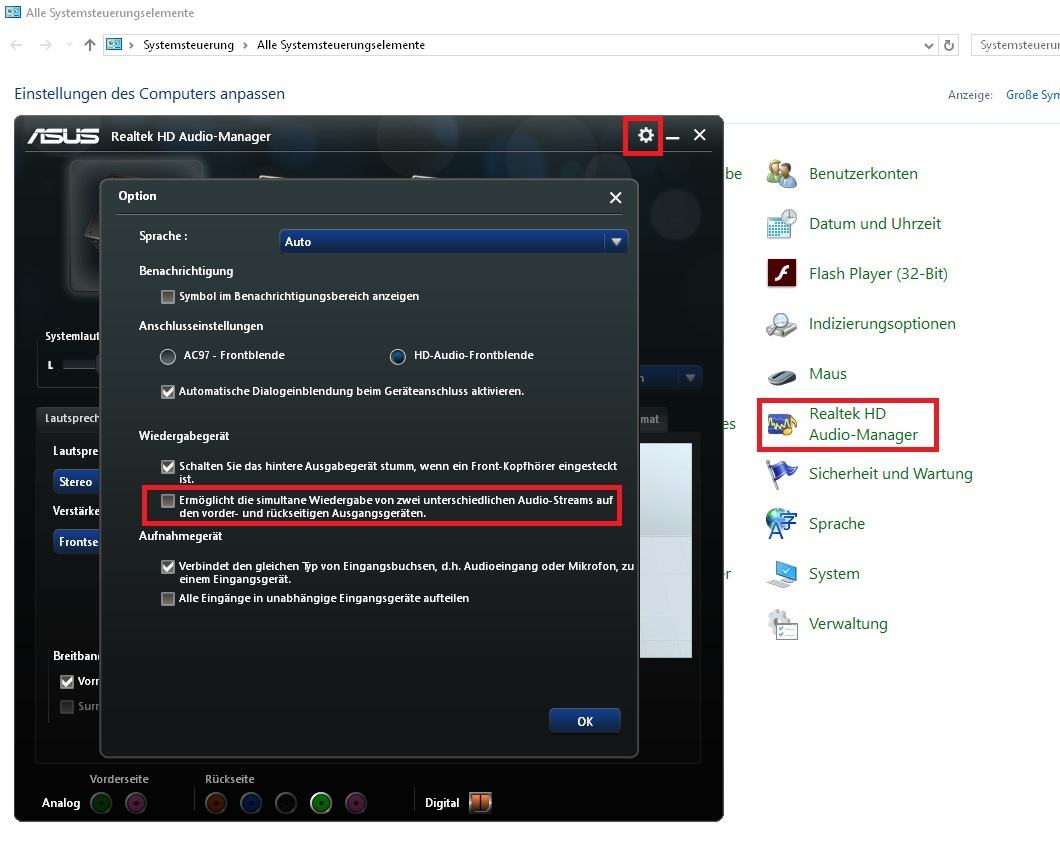Screen dimensions: 1060x841
Task: Open the System icon
Action: [781, 574]
